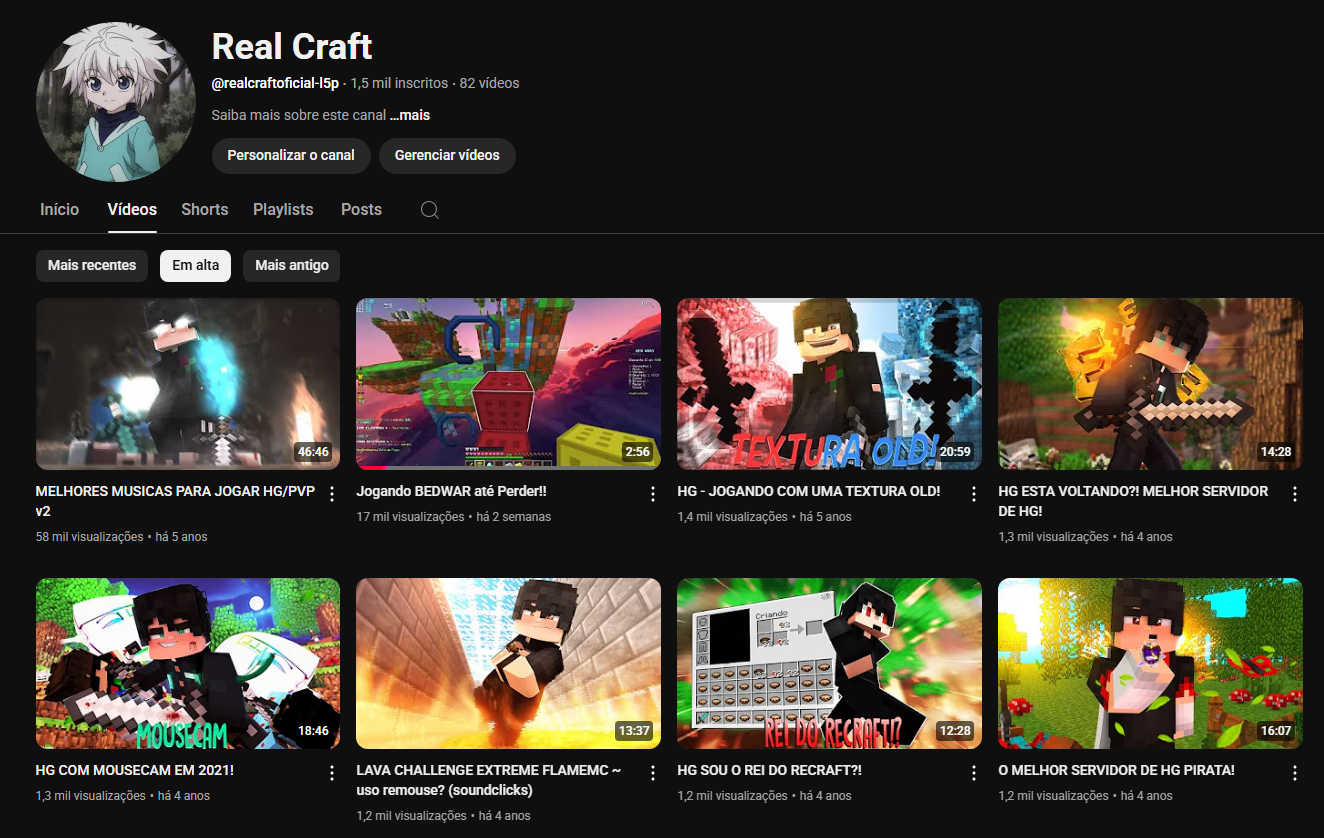Open title HG - JOGANDO COM UMA TEXTURA OLD!
This screenshot has width=1324, height=838.
click(x=809, y=492)
